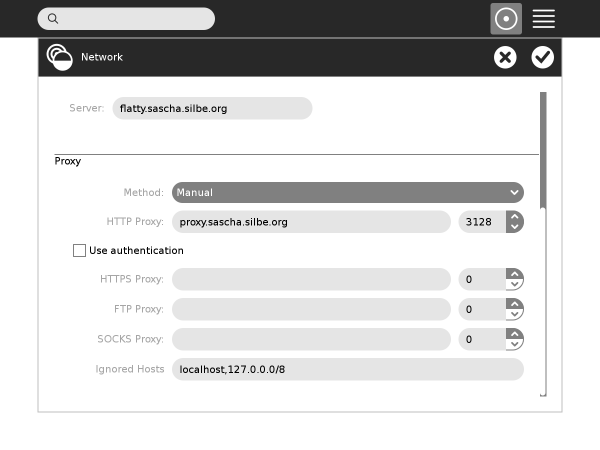Edit the Ignored Hosts field
The width and height of the screenshot is (600, 450).
pyautogui.click(x=347, y=370)
